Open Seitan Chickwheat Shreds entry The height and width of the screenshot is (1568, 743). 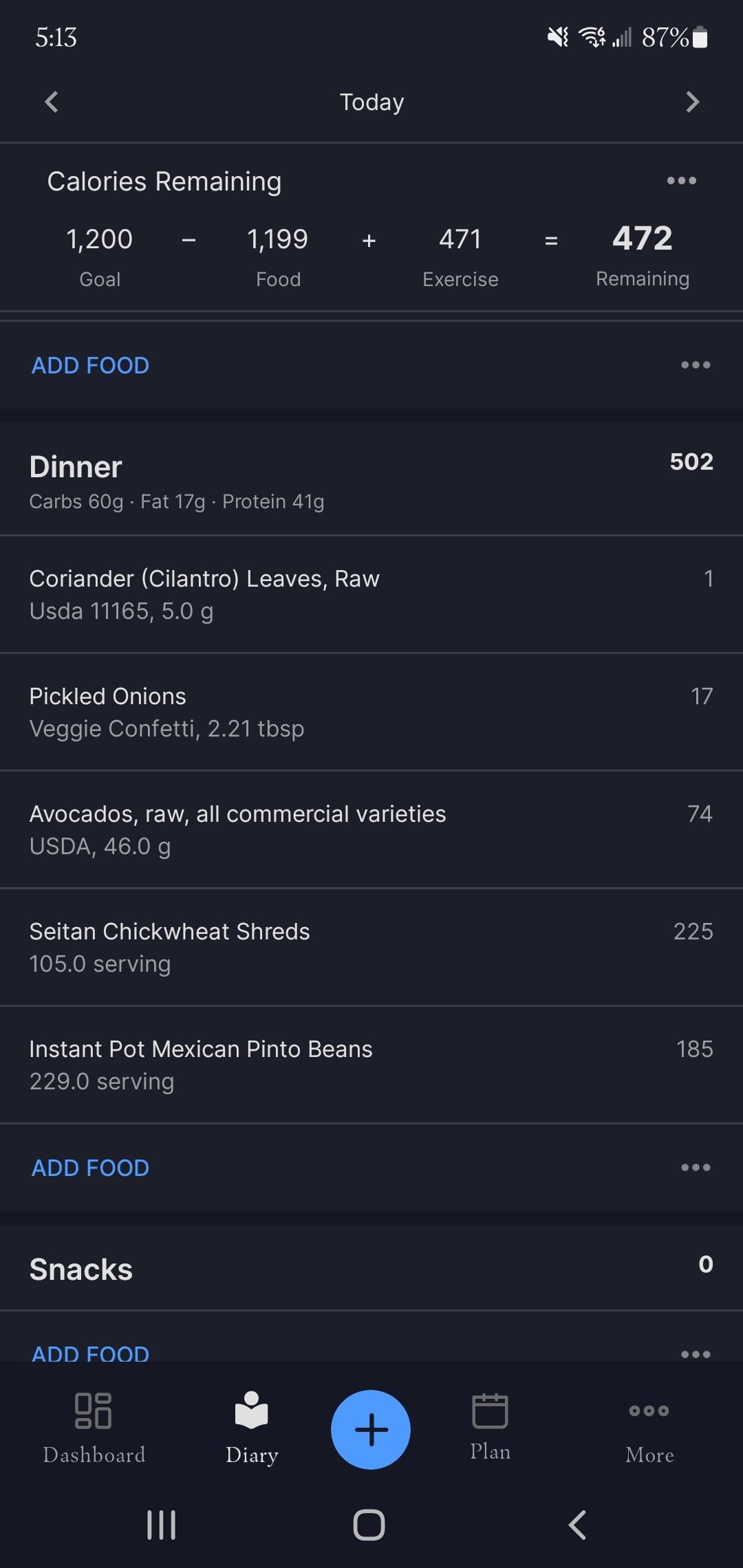tap(371, 947)
